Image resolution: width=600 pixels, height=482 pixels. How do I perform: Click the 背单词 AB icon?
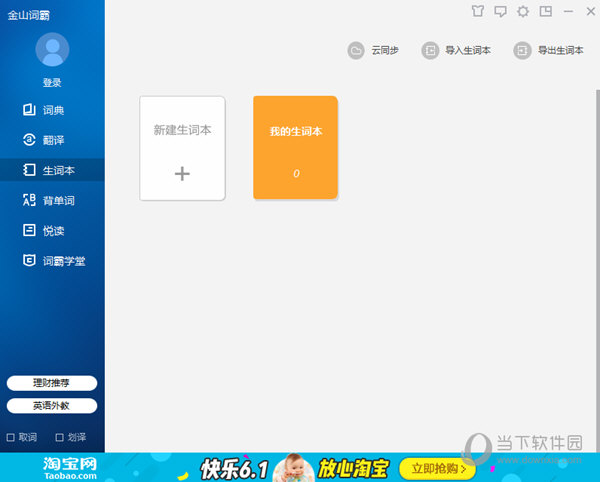click(x=29, y=200)
